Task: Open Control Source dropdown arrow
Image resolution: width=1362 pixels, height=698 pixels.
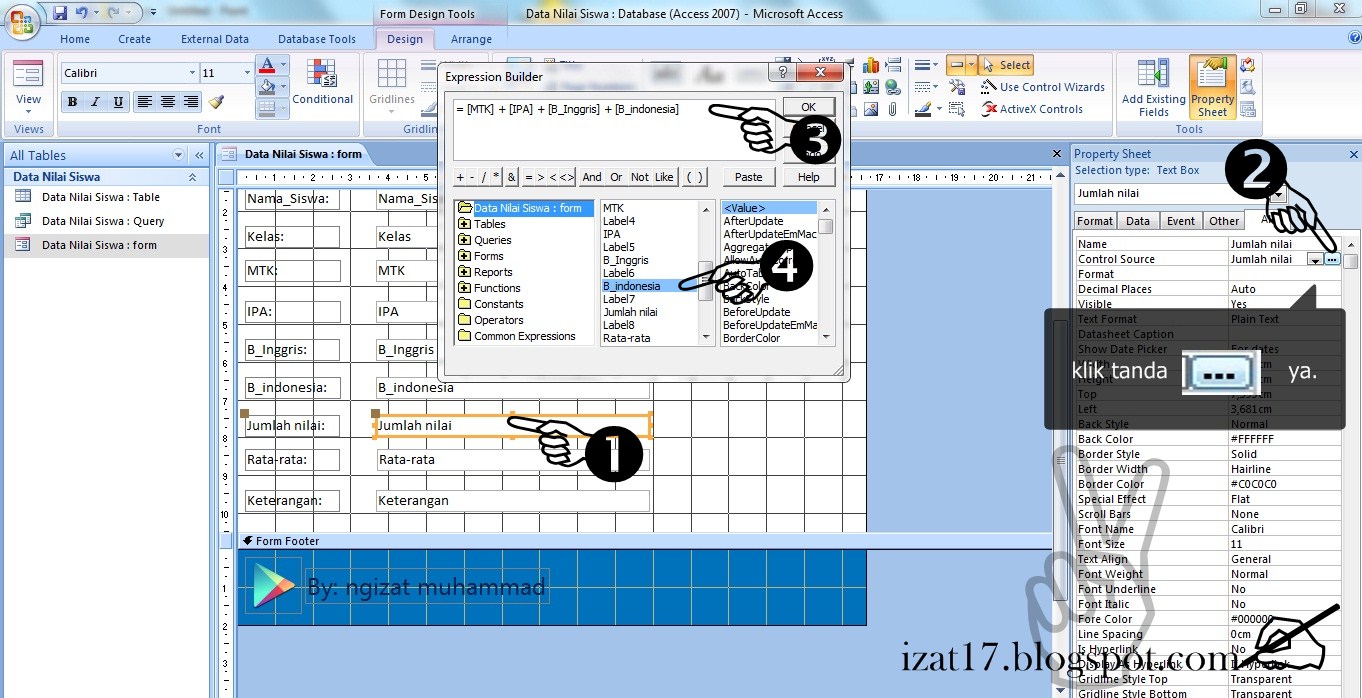Action: (1314, 259)
